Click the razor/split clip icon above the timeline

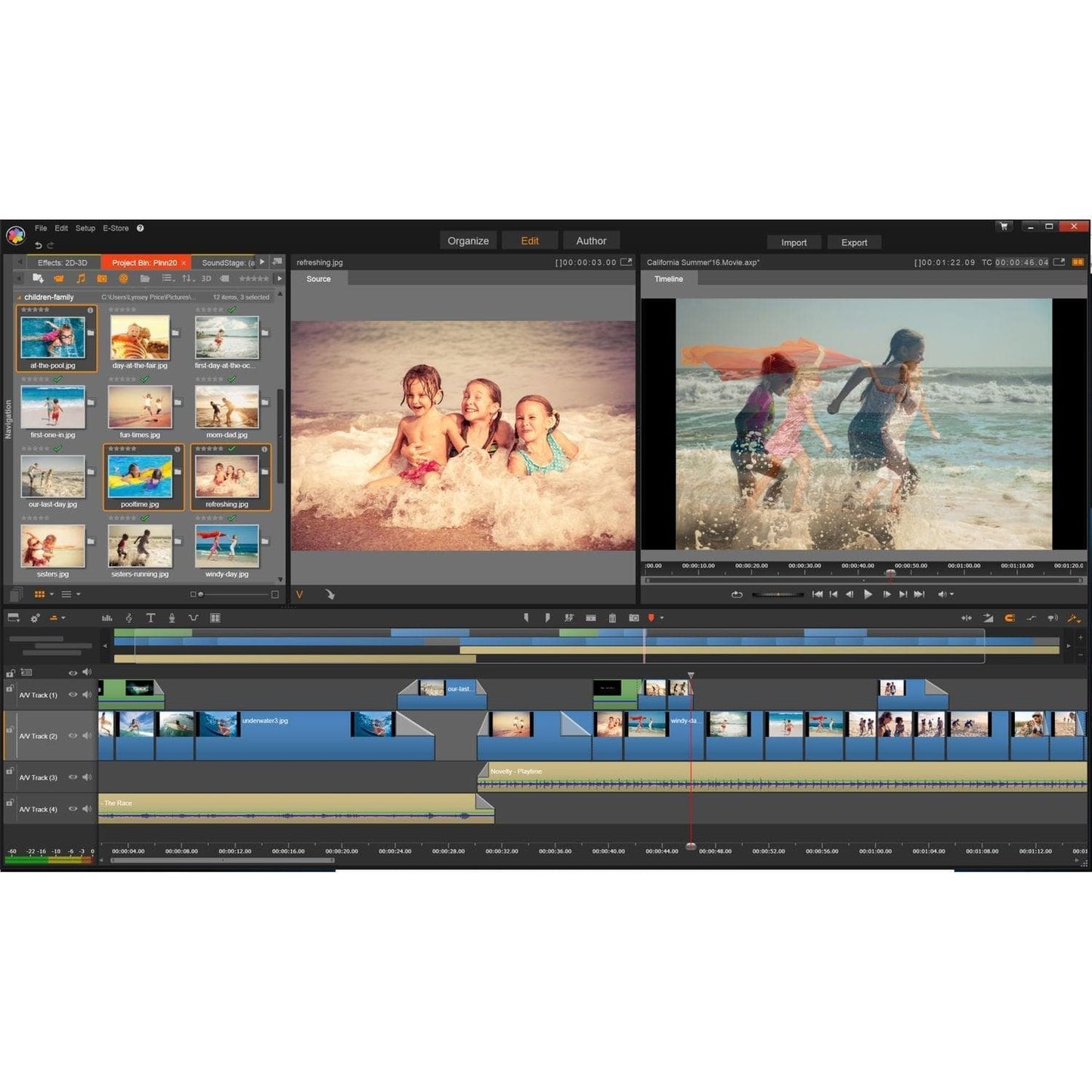pos(568,618)
